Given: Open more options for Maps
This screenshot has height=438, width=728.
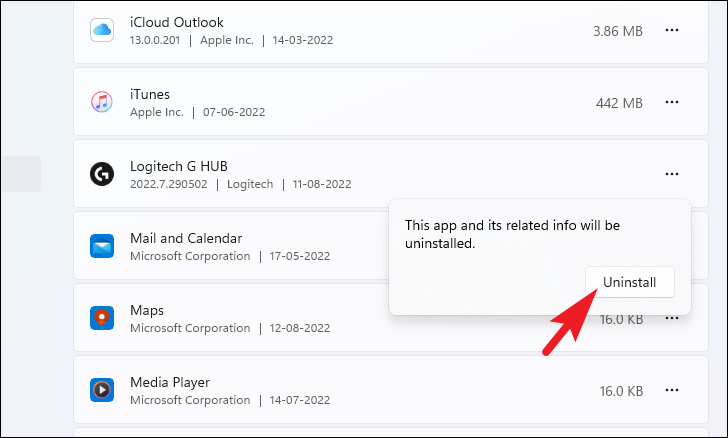Looking at the screenshot, I should pos(672,319).
